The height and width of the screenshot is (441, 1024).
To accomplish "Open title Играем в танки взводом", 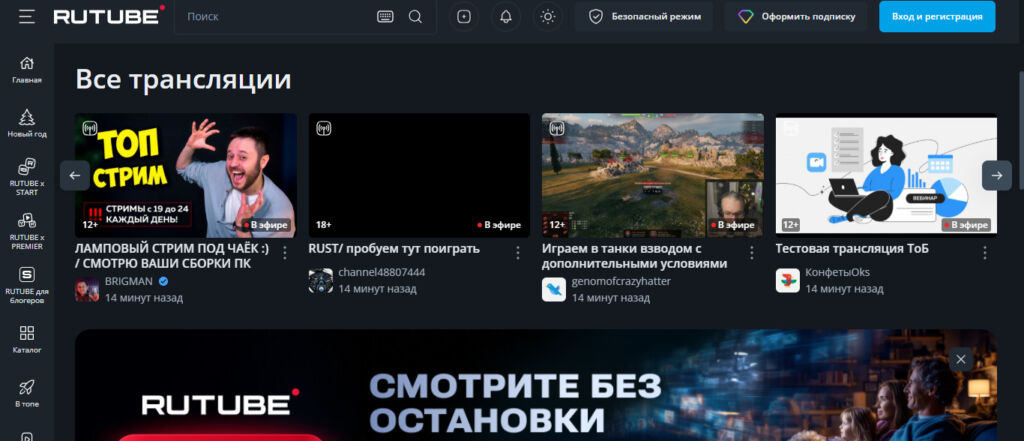I will [x=634, y=256].
